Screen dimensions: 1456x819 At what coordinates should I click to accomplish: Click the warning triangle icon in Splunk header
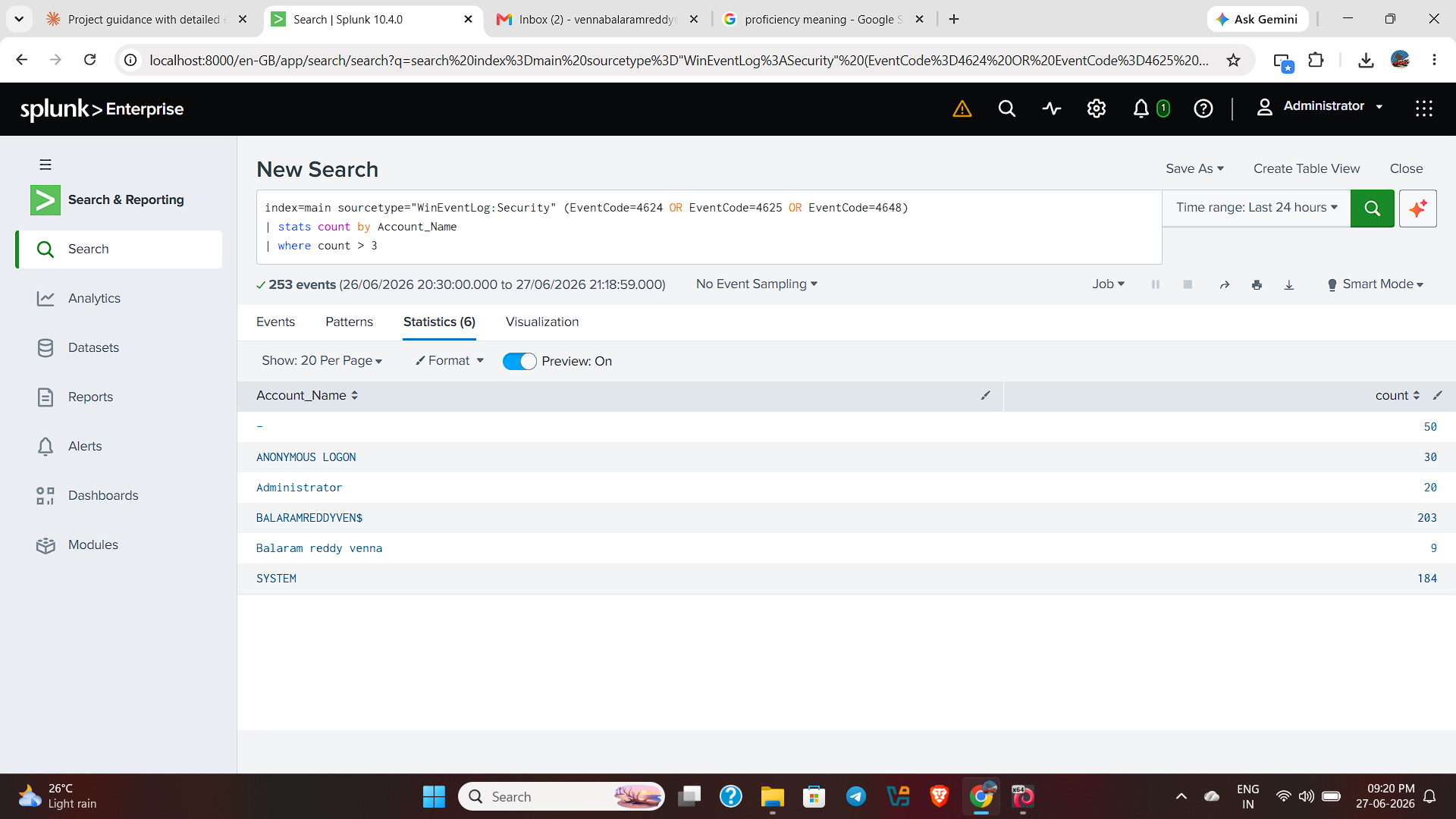962,109
